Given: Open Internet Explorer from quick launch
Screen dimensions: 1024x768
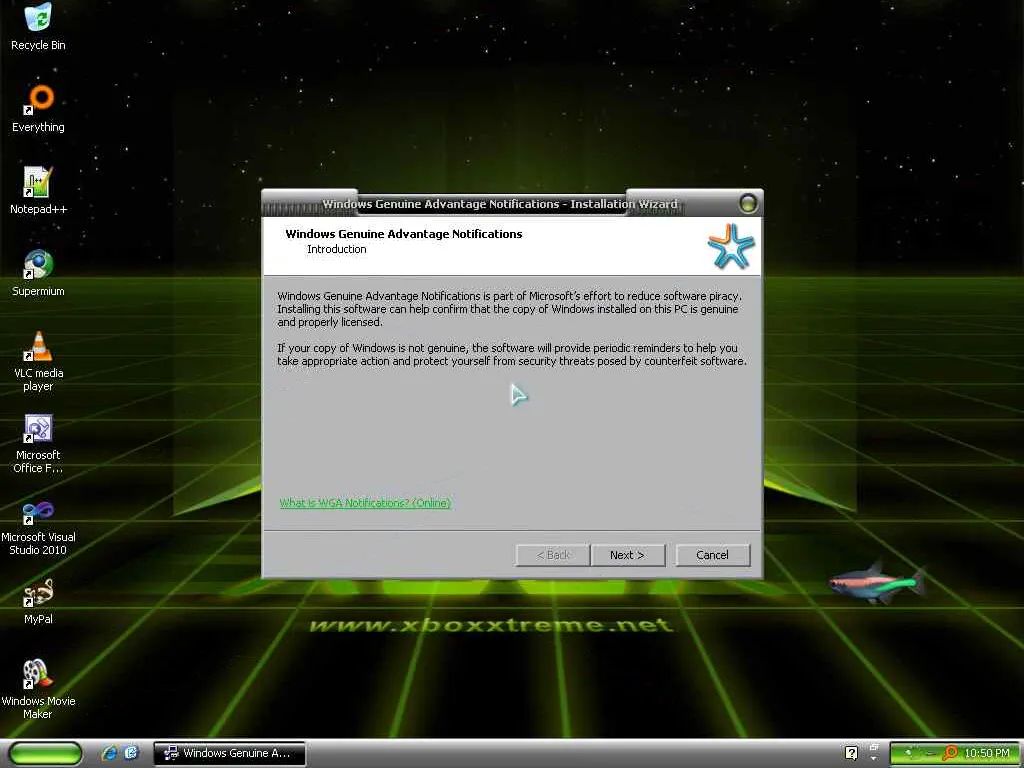Looking at the screenshot, I should point(110,753).
